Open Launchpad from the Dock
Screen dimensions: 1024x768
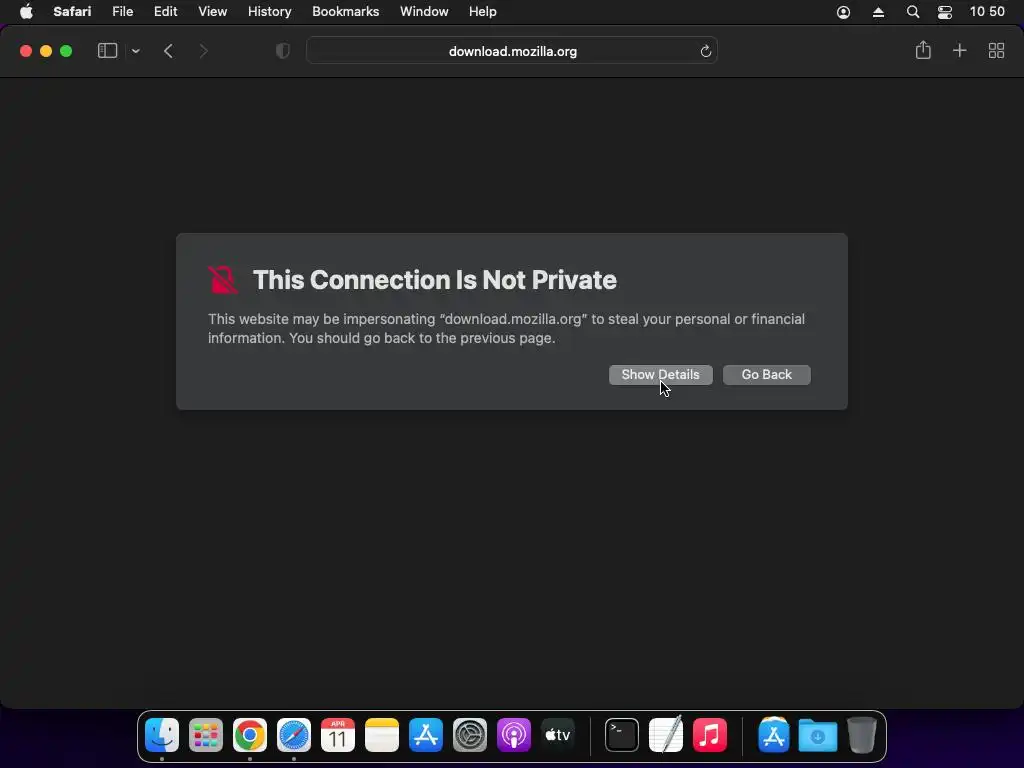(206, 735)
